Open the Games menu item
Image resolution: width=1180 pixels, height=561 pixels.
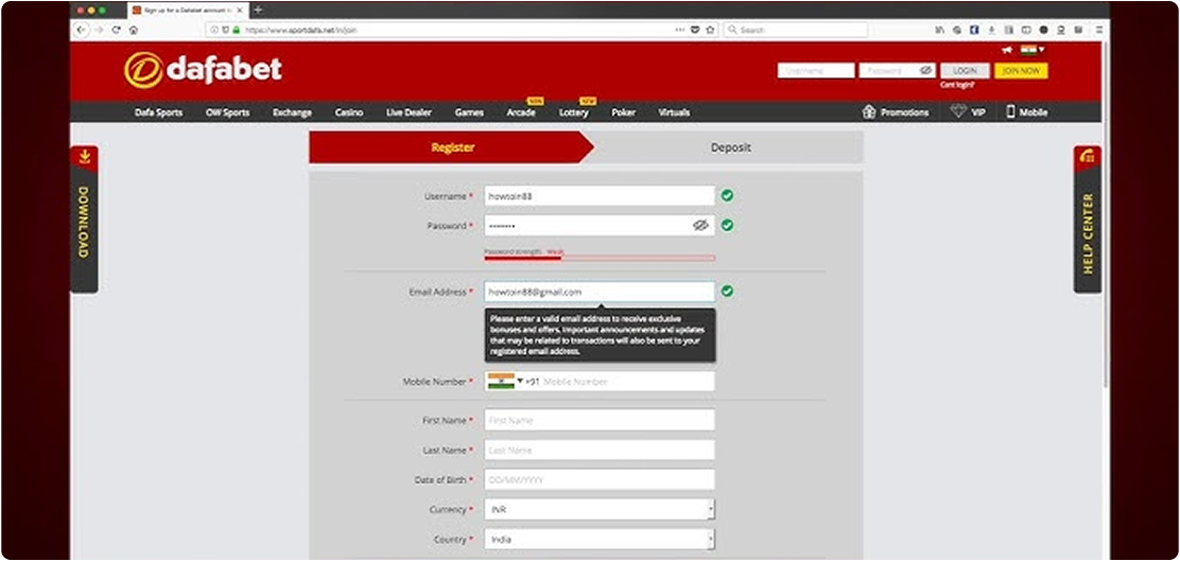click(469, 112)
